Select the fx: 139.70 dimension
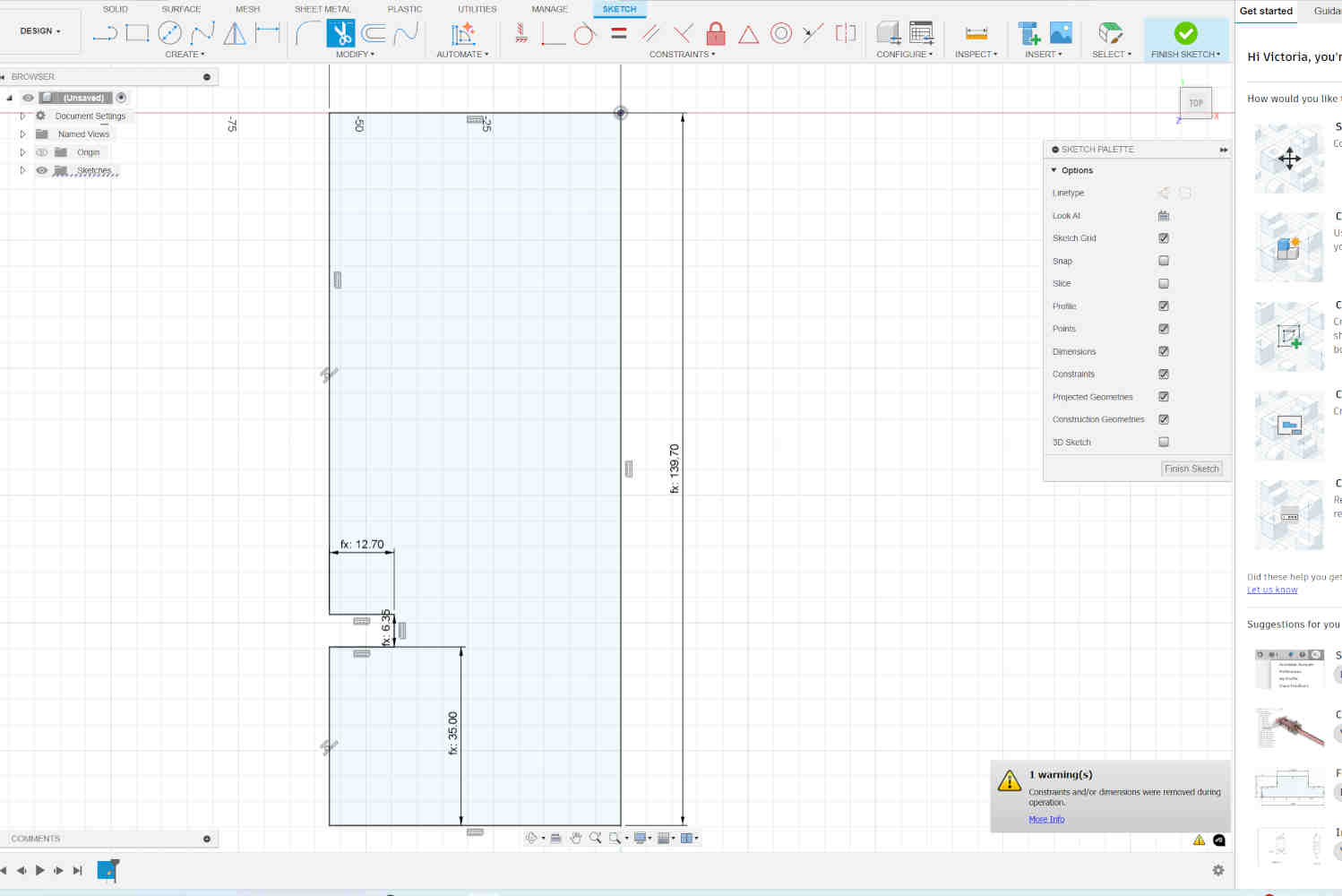This screenshot has height=896, width=1342. tap(675, 469)
